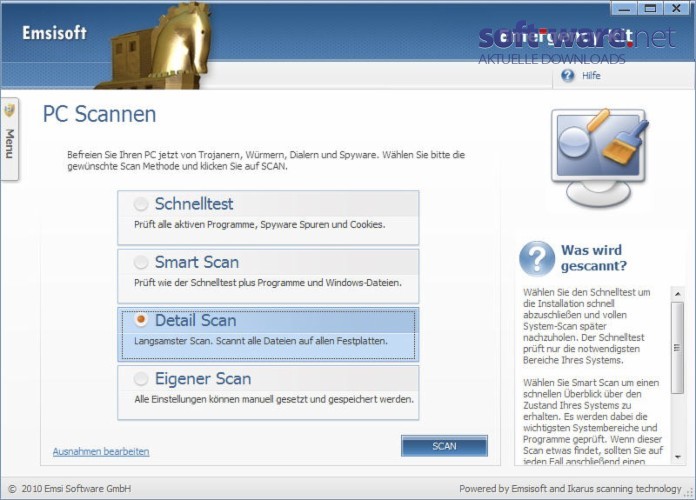Click the 'Smart Scan' option title
Screen dimensions: 696x500
coord(197,262)
